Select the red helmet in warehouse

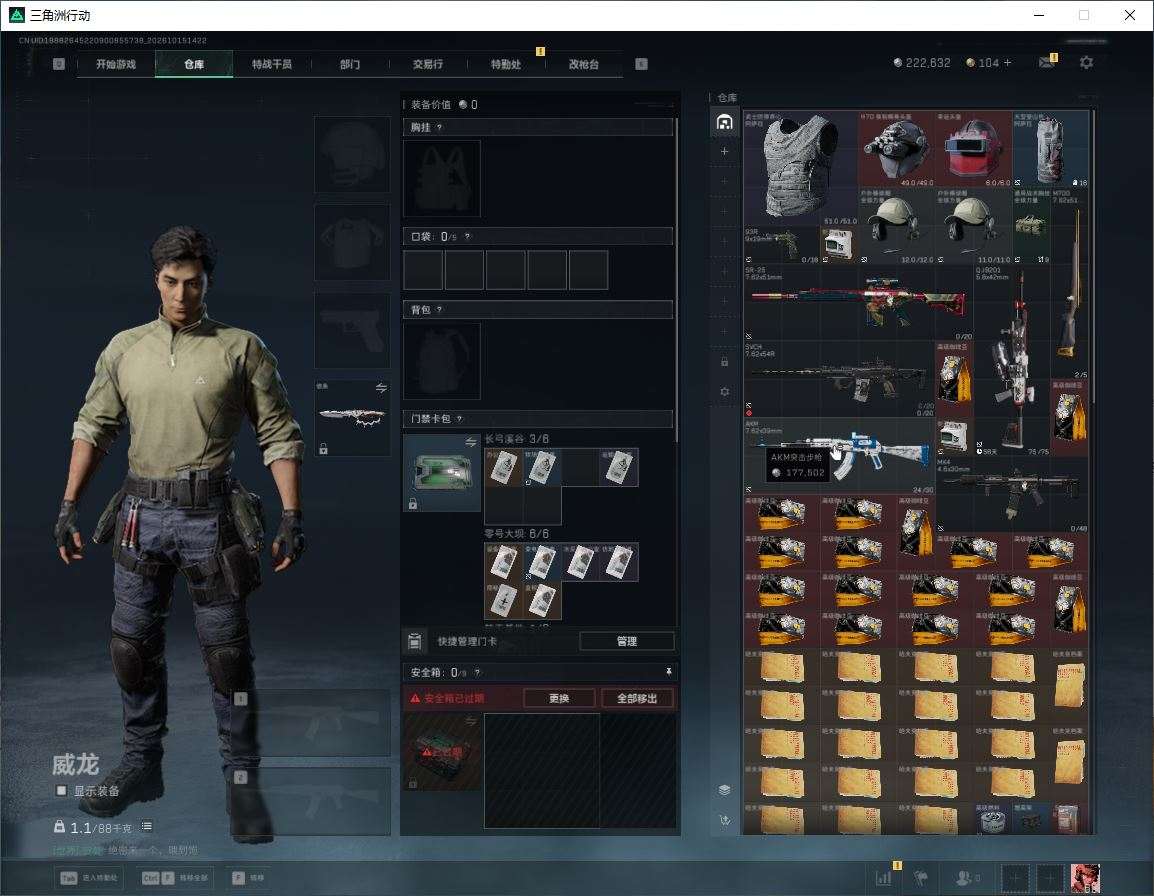click(x=973, y=149)
